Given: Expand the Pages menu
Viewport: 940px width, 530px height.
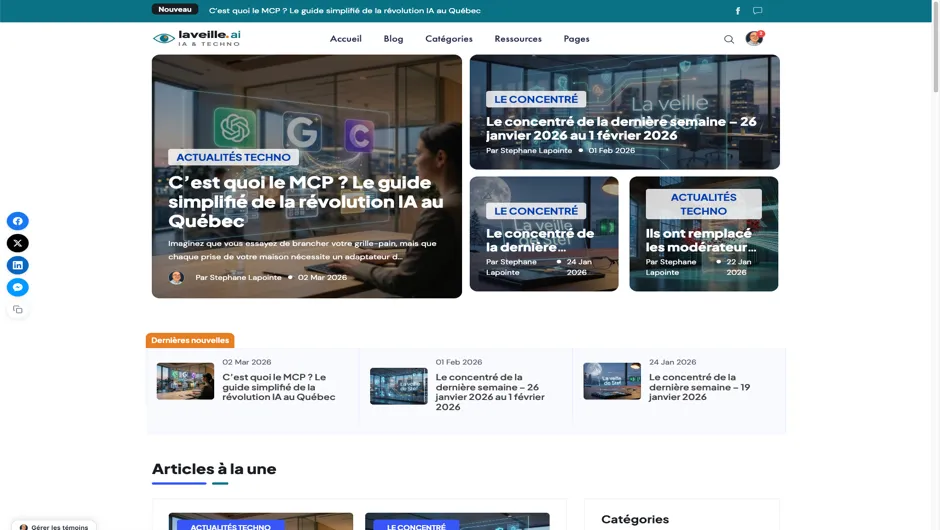Looking at the screenshot, I should [x=576, y=39].
